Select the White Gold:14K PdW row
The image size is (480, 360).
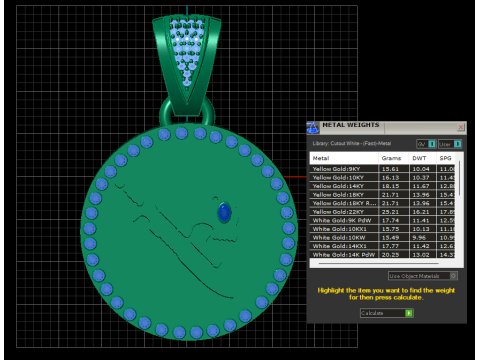pyautogui.click(x=382, y=255)
